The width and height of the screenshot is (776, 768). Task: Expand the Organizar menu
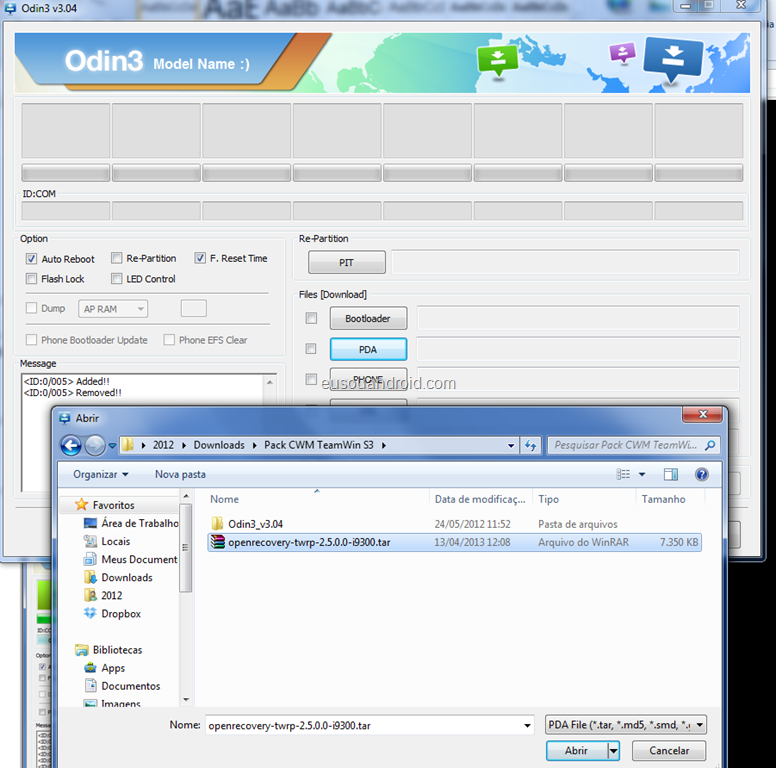[100, 474]
